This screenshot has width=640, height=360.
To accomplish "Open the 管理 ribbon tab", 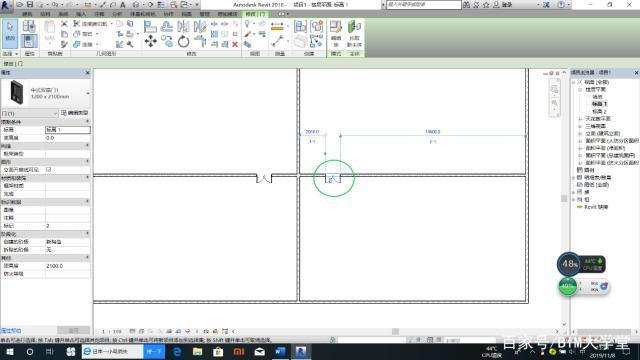I will coord(204,14).
